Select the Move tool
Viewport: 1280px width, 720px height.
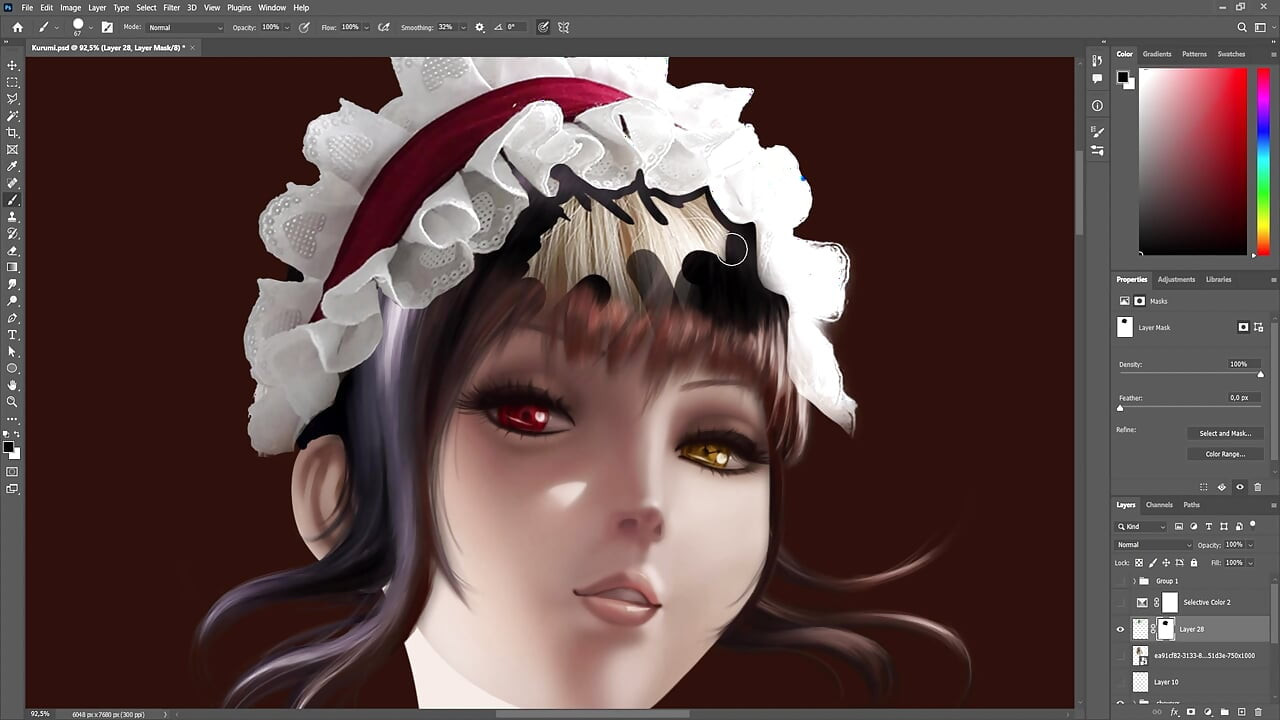[13, 65]
